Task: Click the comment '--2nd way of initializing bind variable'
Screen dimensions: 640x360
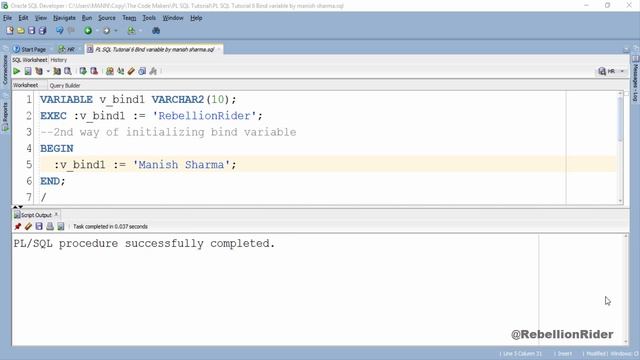Action: pos(168,132)
